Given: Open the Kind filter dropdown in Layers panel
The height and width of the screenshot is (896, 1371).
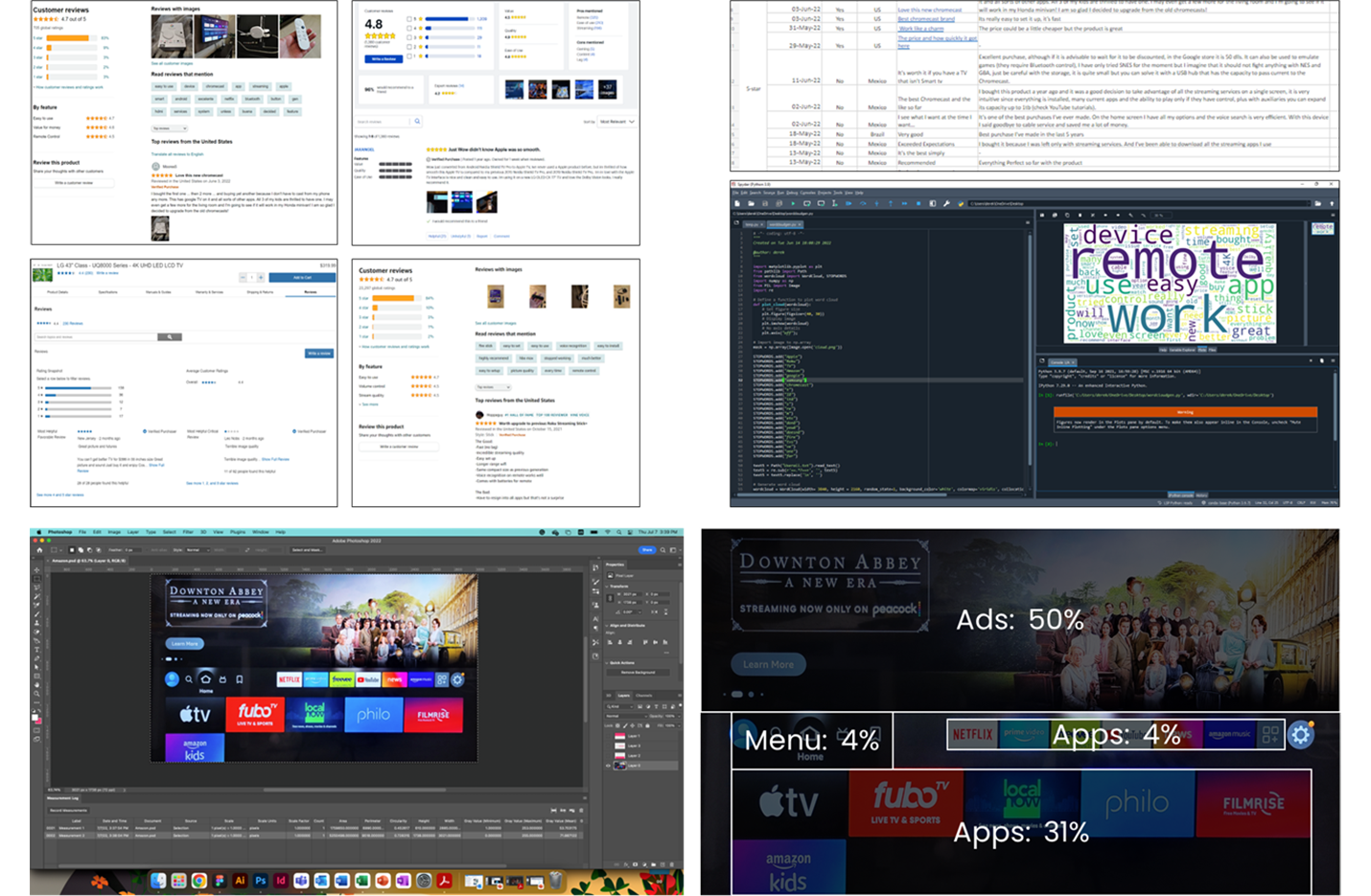Looking at the screenshot, I should coord(619,706).
